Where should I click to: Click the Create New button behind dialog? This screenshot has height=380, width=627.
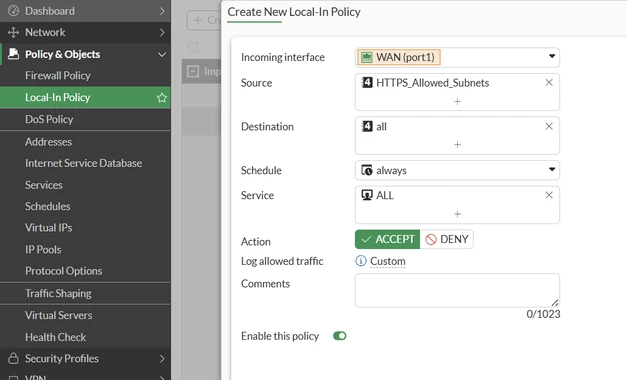[x=204, y=20]
